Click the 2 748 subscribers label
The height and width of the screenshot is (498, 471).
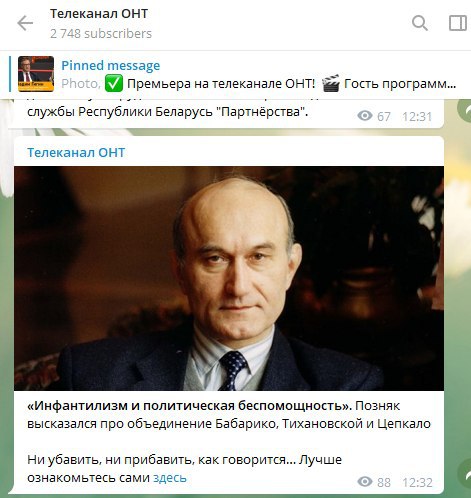(x=101, y=34)
